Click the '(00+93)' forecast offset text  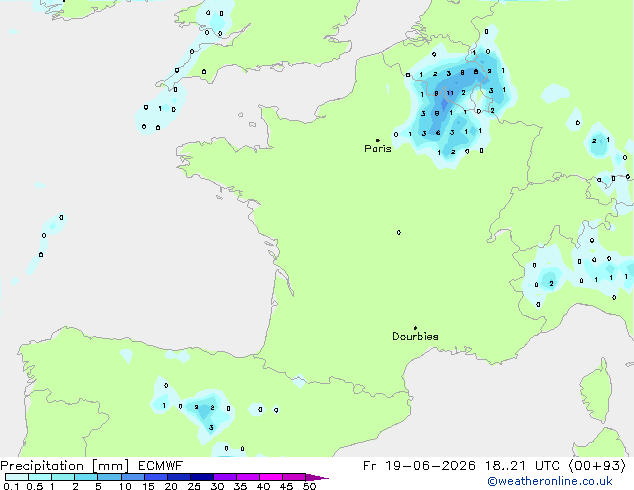597,466
